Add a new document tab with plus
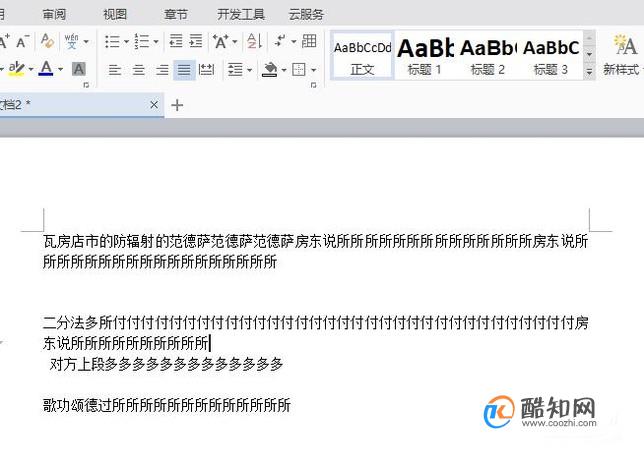Viewport: 644px width, 466px height. pyautogui.click(x=177, y=105)
